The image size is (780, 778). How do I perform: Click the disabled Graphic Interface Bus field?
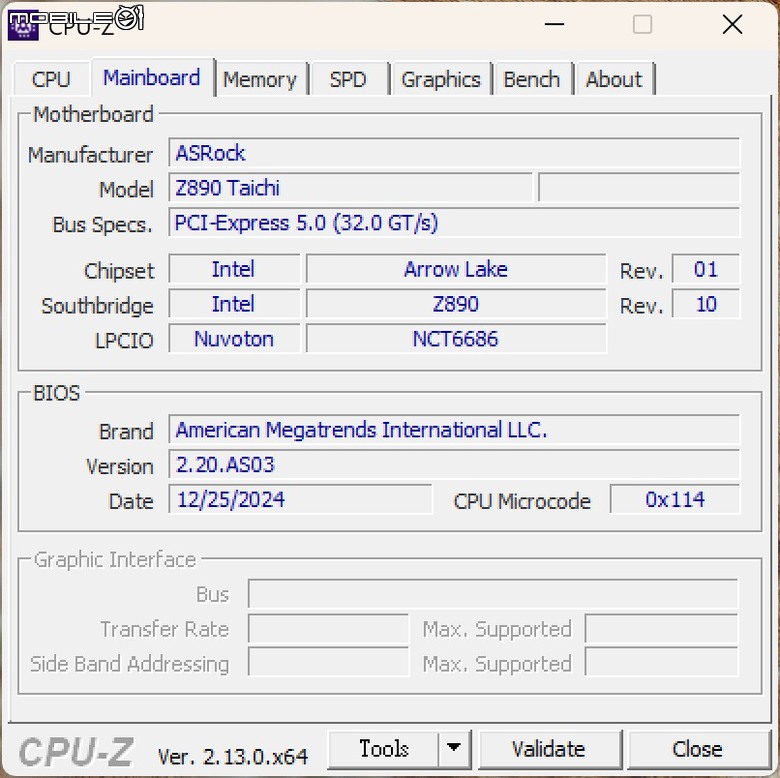[x=493, y=594]
